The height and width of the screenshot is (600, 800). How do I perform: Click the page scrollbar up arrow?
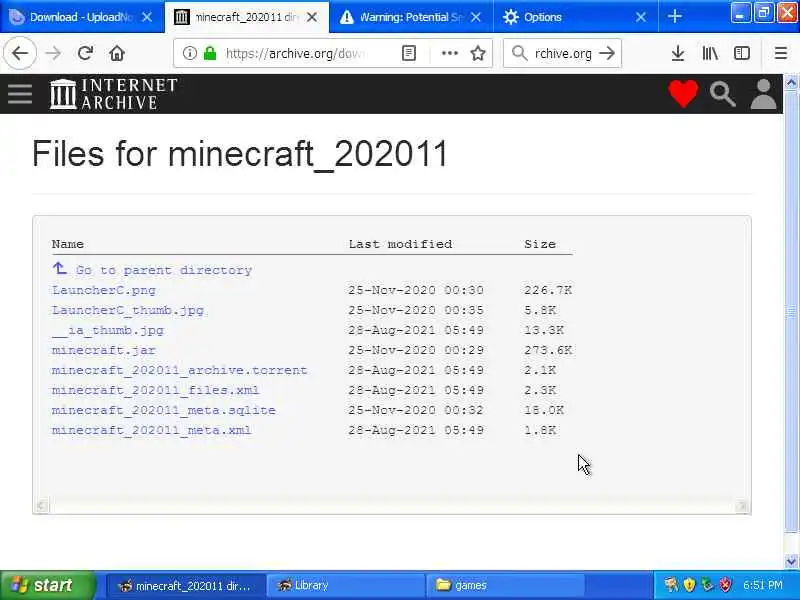click(791, 83)
